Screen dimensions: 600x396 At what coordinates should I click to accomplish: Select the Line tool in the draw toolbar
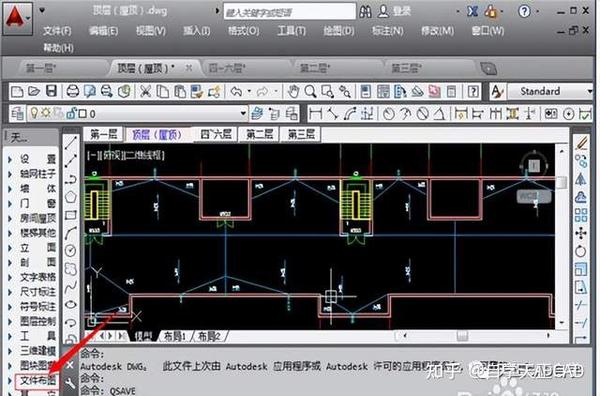pos(71,143)
